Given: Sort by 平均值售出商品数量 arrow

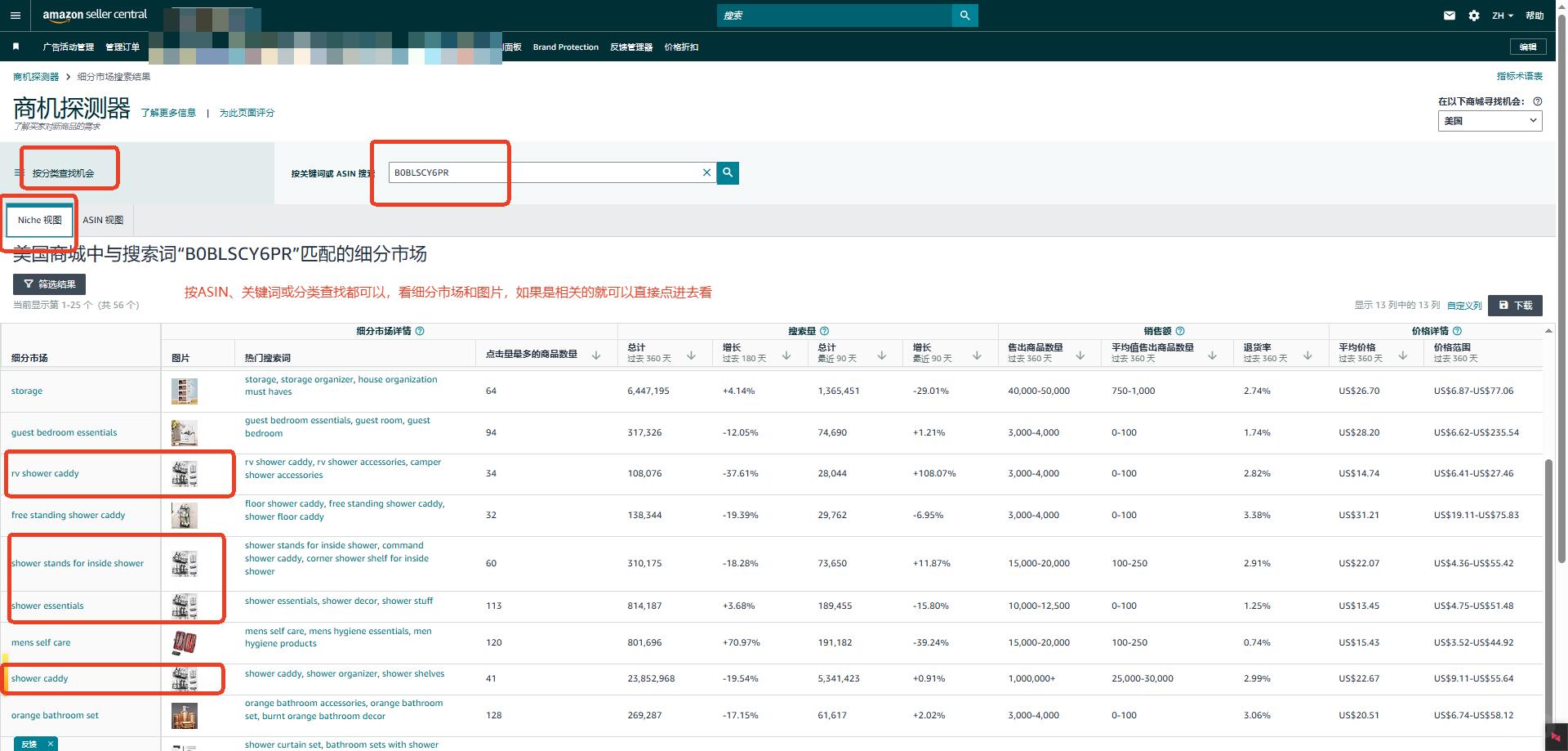Looking at the screenshot, I should 1212,355.
